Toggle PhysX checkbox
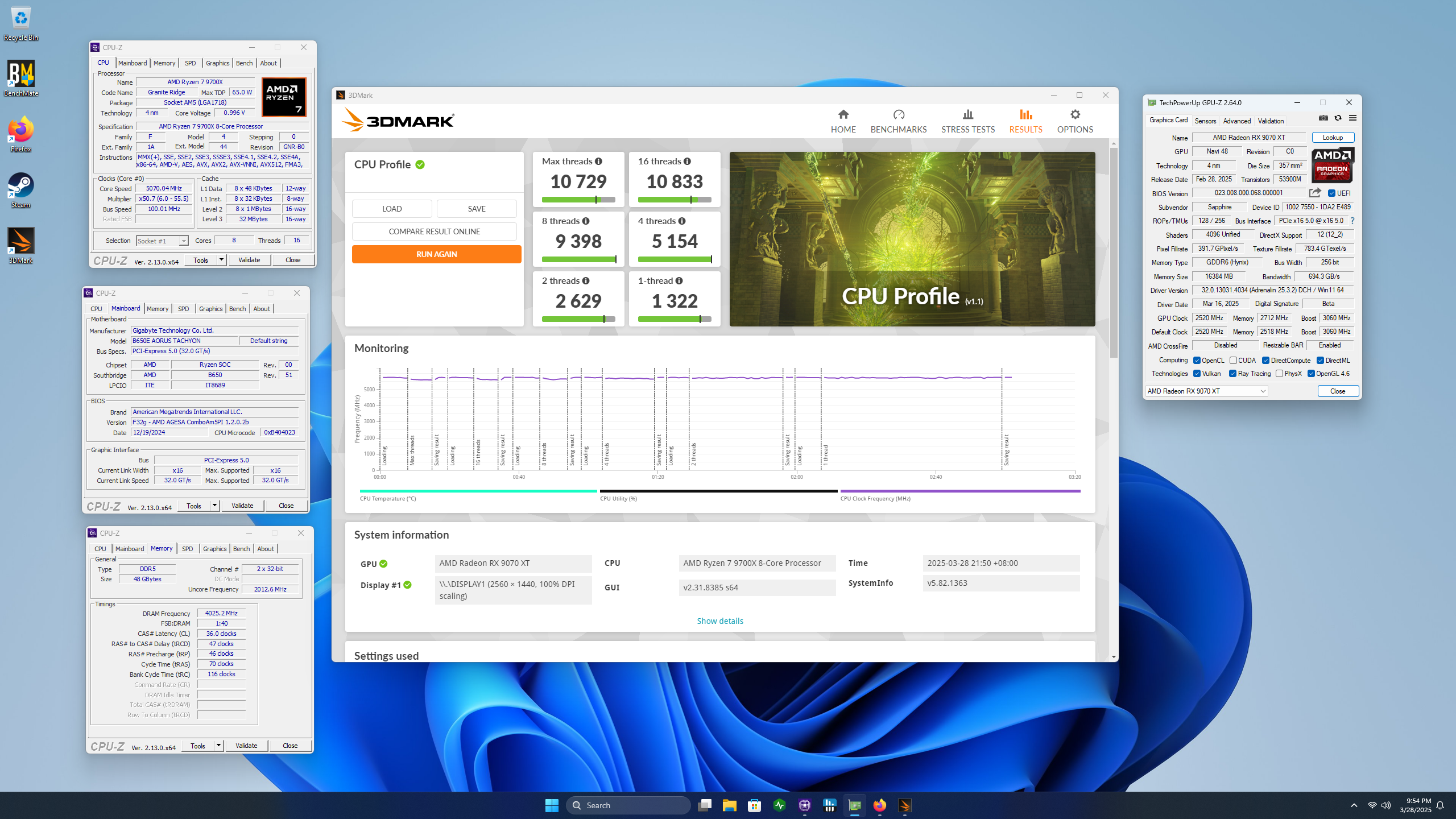 pos(1279,374)
